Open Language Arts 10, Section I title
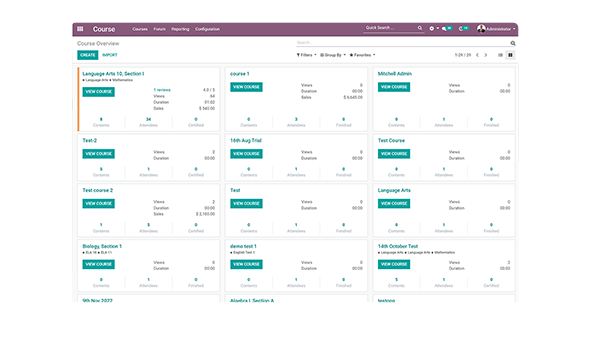 tap(113, 74)
